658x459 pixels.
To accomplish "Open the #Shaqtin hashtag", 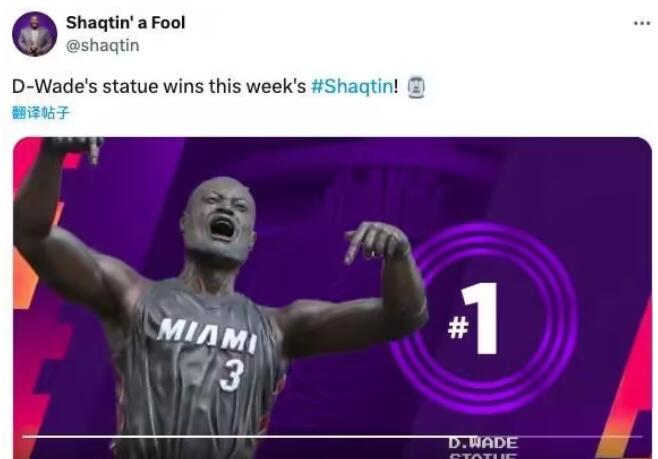I will click(352, 86).
